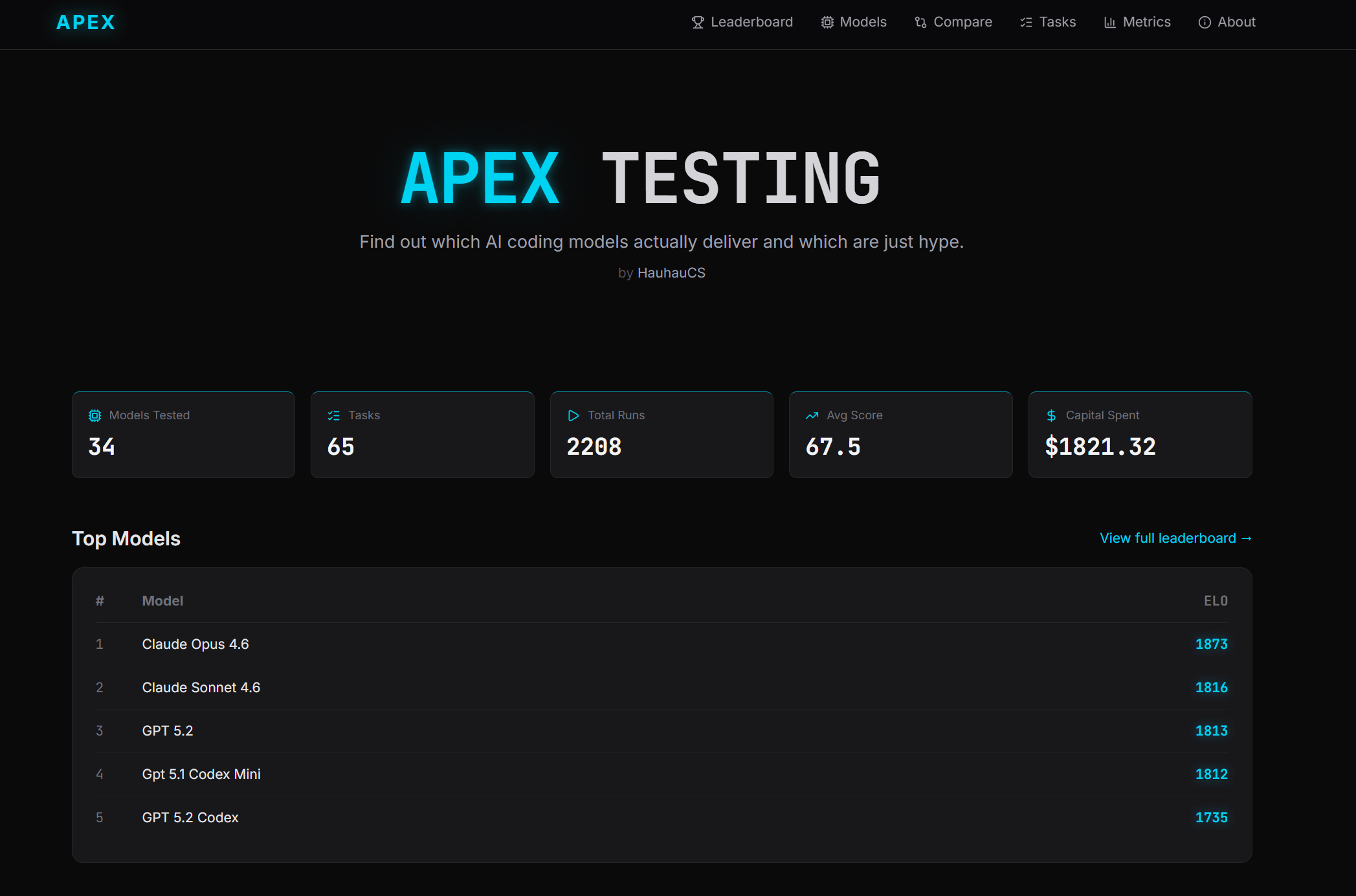Open View full leaderboard link

[x=1175, y=538]
